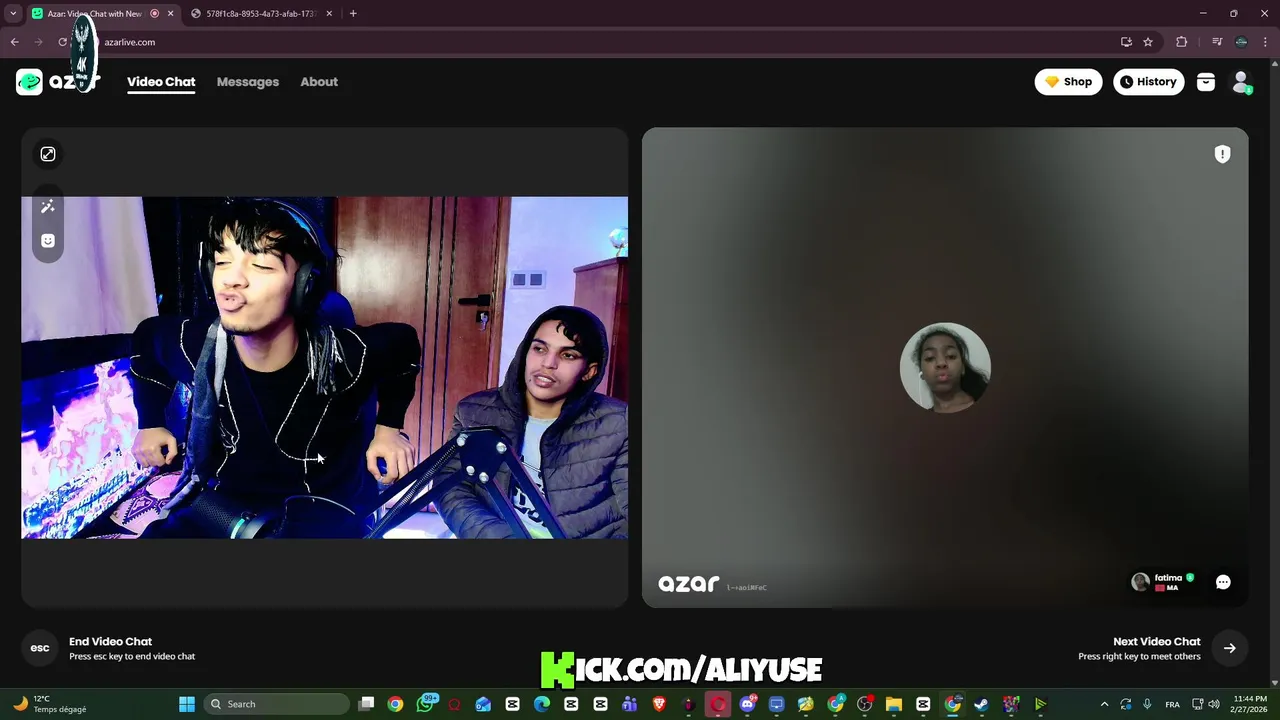Open the chat bubble message icon
Image resolution: width=1280 pixels, height=720 pixels.
1223,582
